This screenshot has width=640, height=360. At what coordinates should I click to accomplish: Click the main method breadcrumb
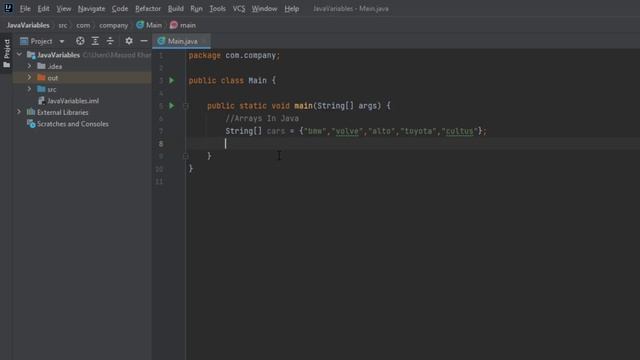(x=183, y=25)
